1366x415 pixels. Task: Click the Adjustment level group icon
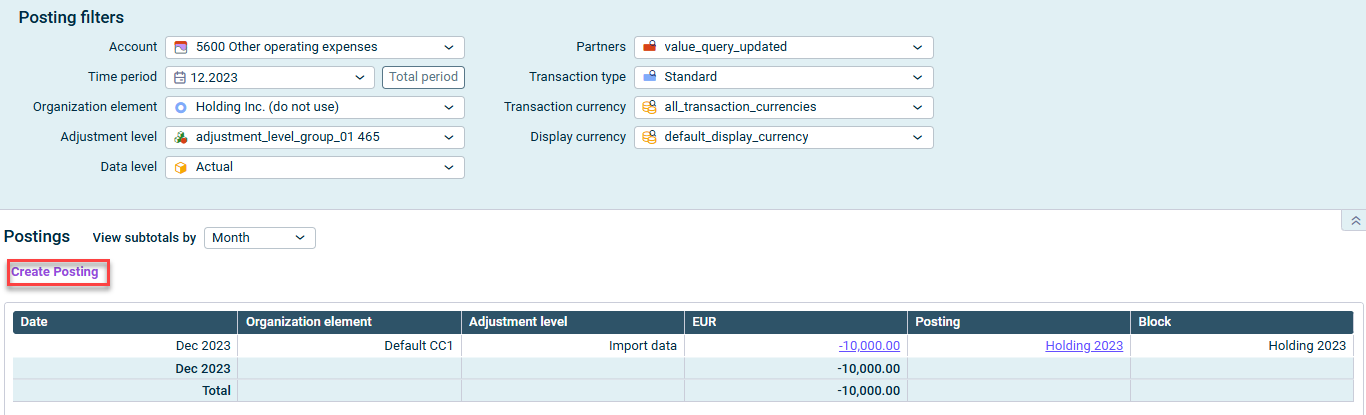tap(181, 137)
